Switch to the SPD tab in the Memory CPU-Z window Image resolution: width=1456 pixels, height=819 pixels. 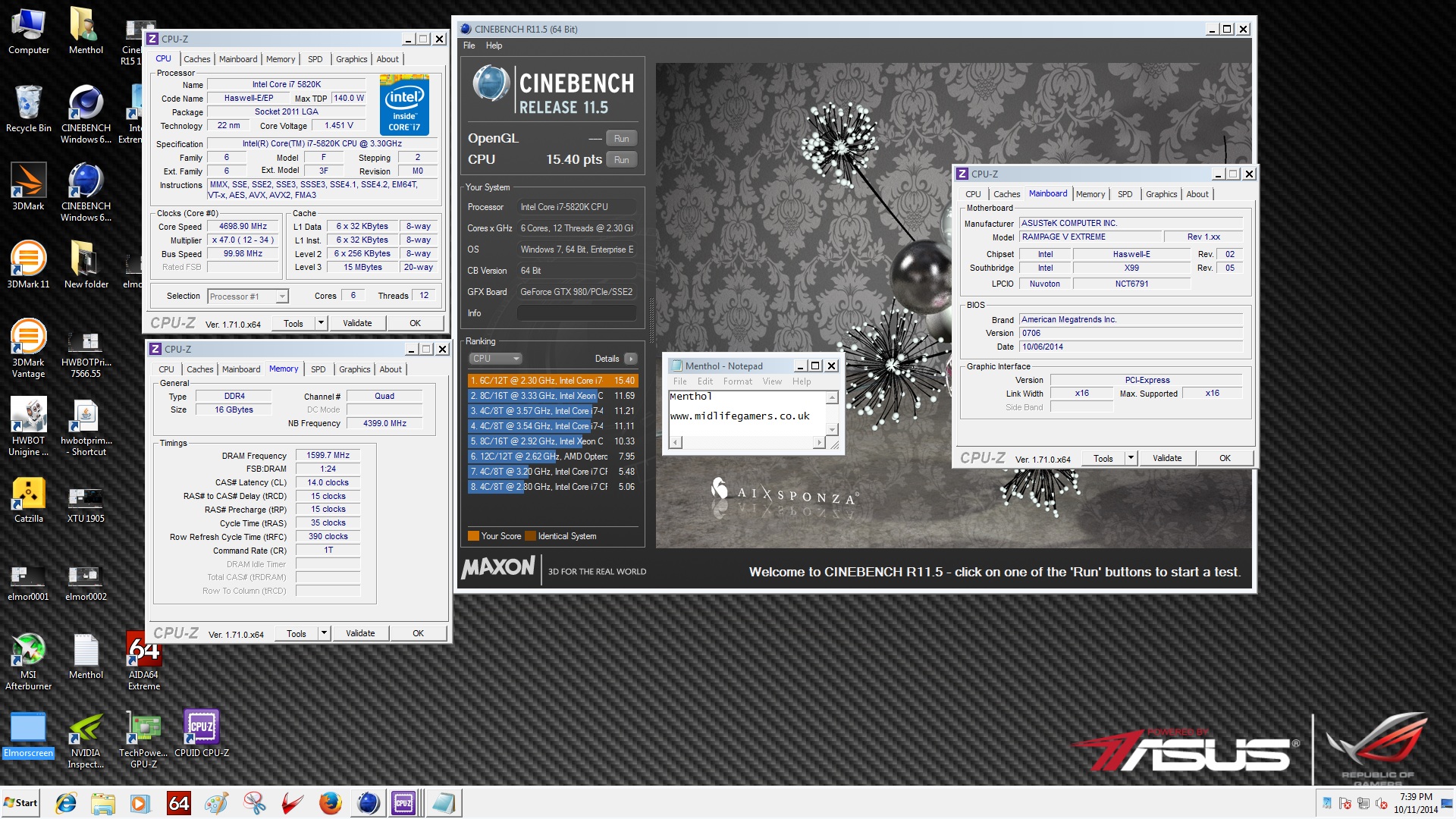coord(318,369)
